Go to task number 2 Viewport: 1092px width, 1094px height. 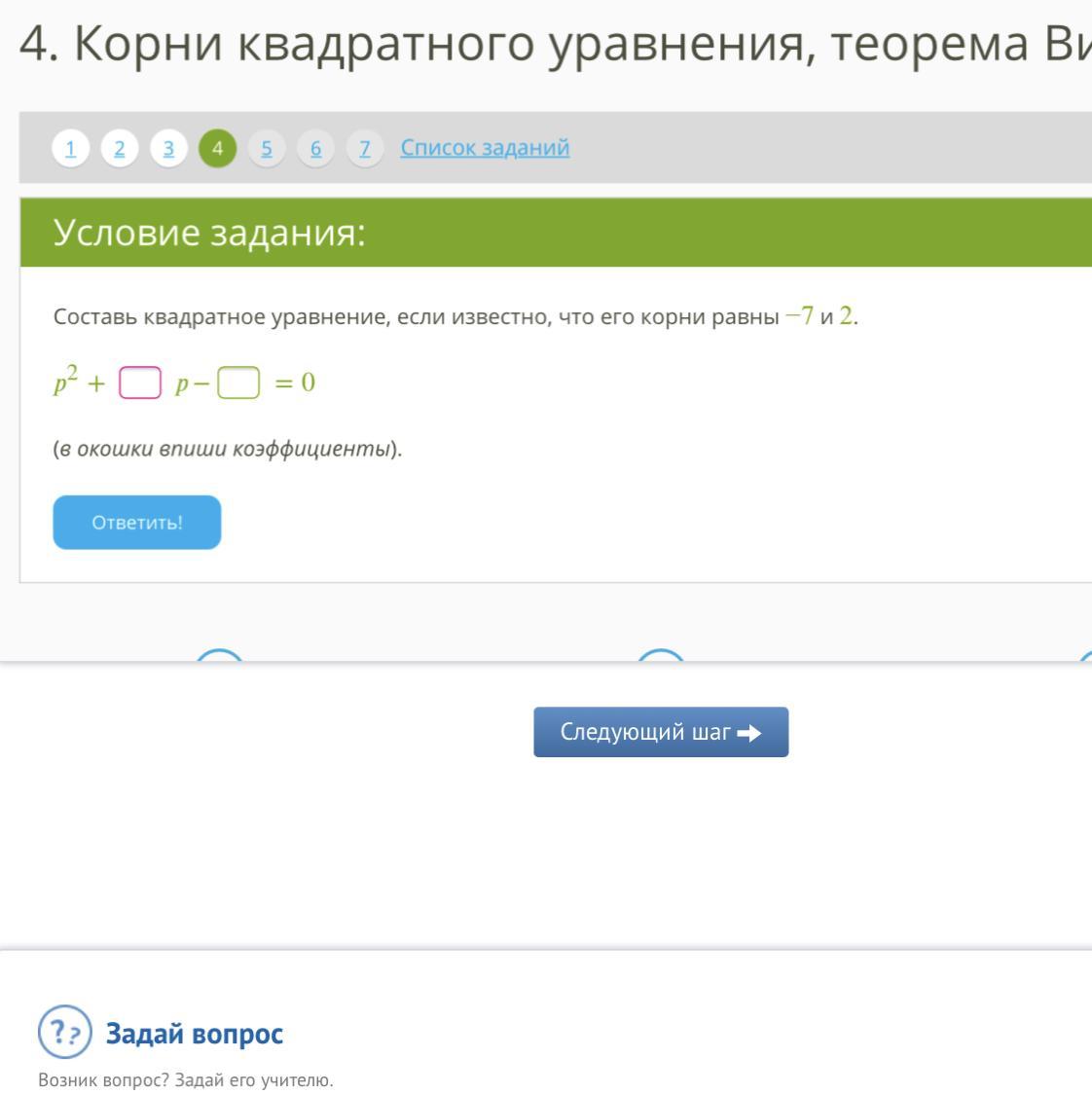[120, 149]
